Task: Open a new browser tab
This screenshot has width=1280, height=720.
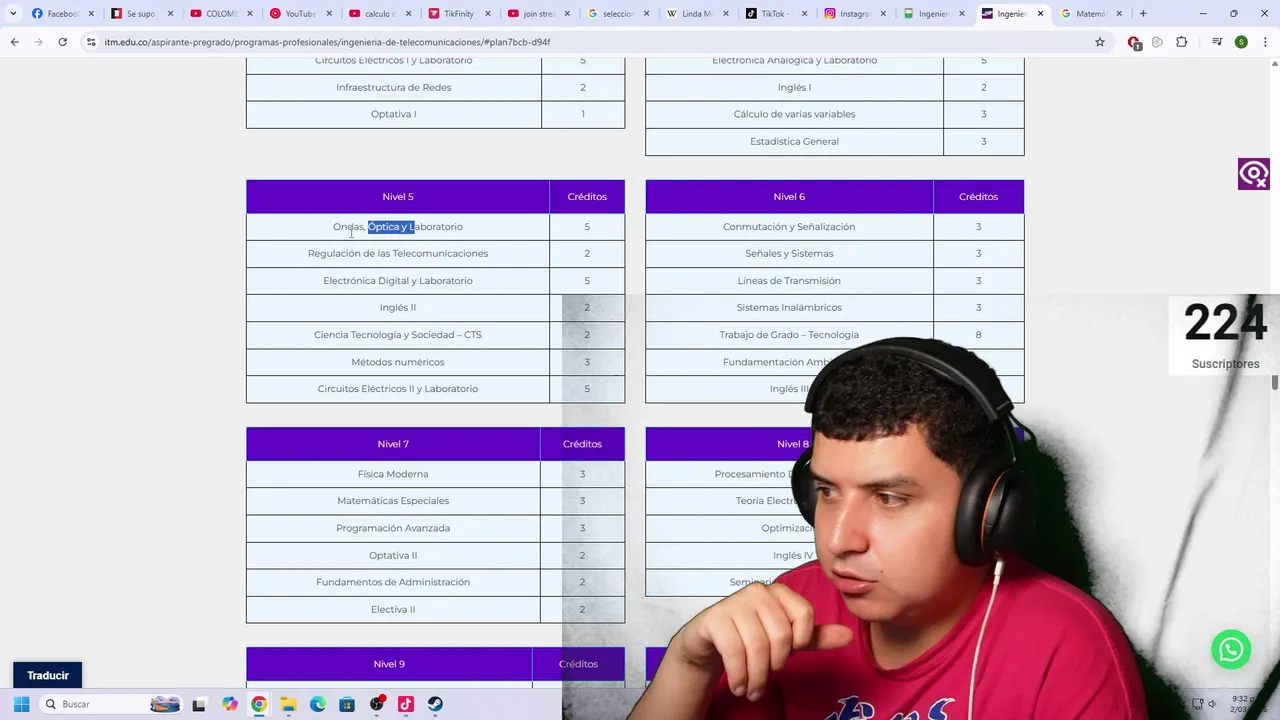Action: point(1143,14)
